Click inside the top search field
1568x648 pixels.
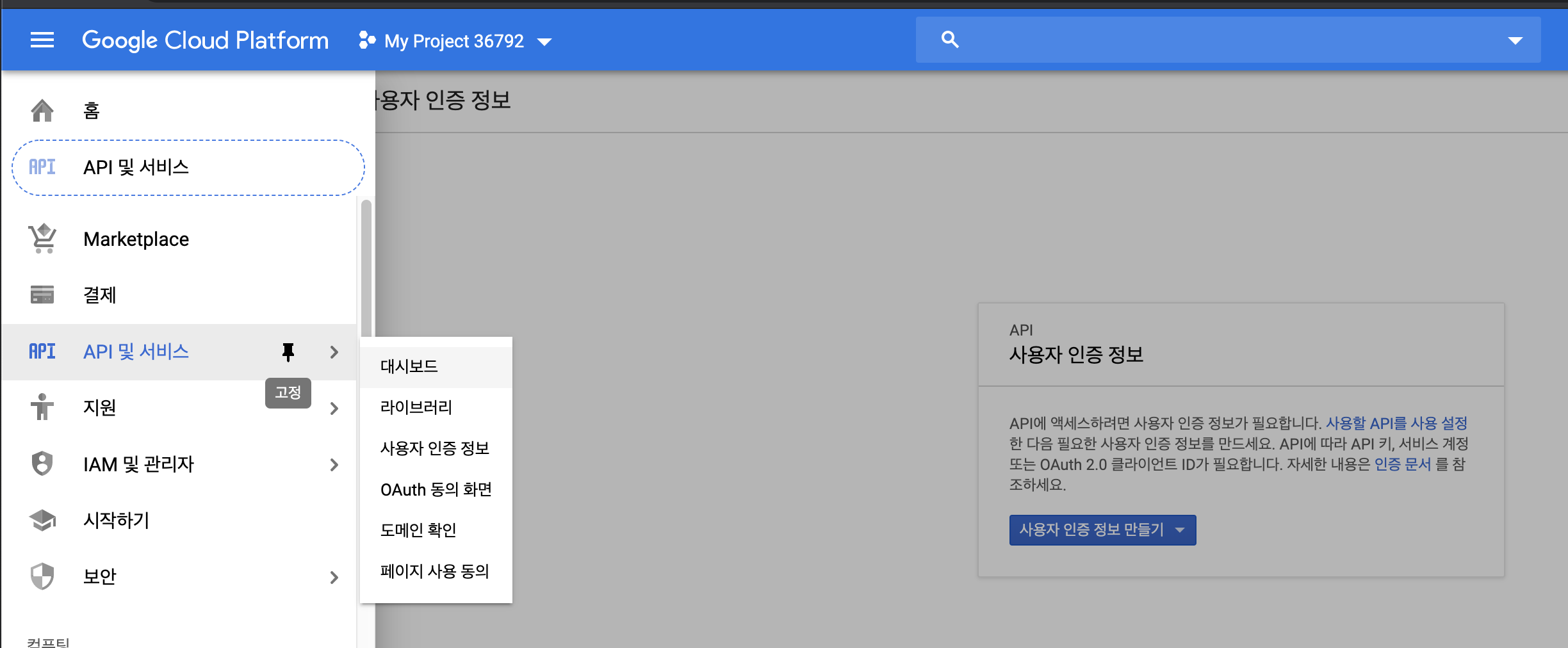click(1228, 40)
